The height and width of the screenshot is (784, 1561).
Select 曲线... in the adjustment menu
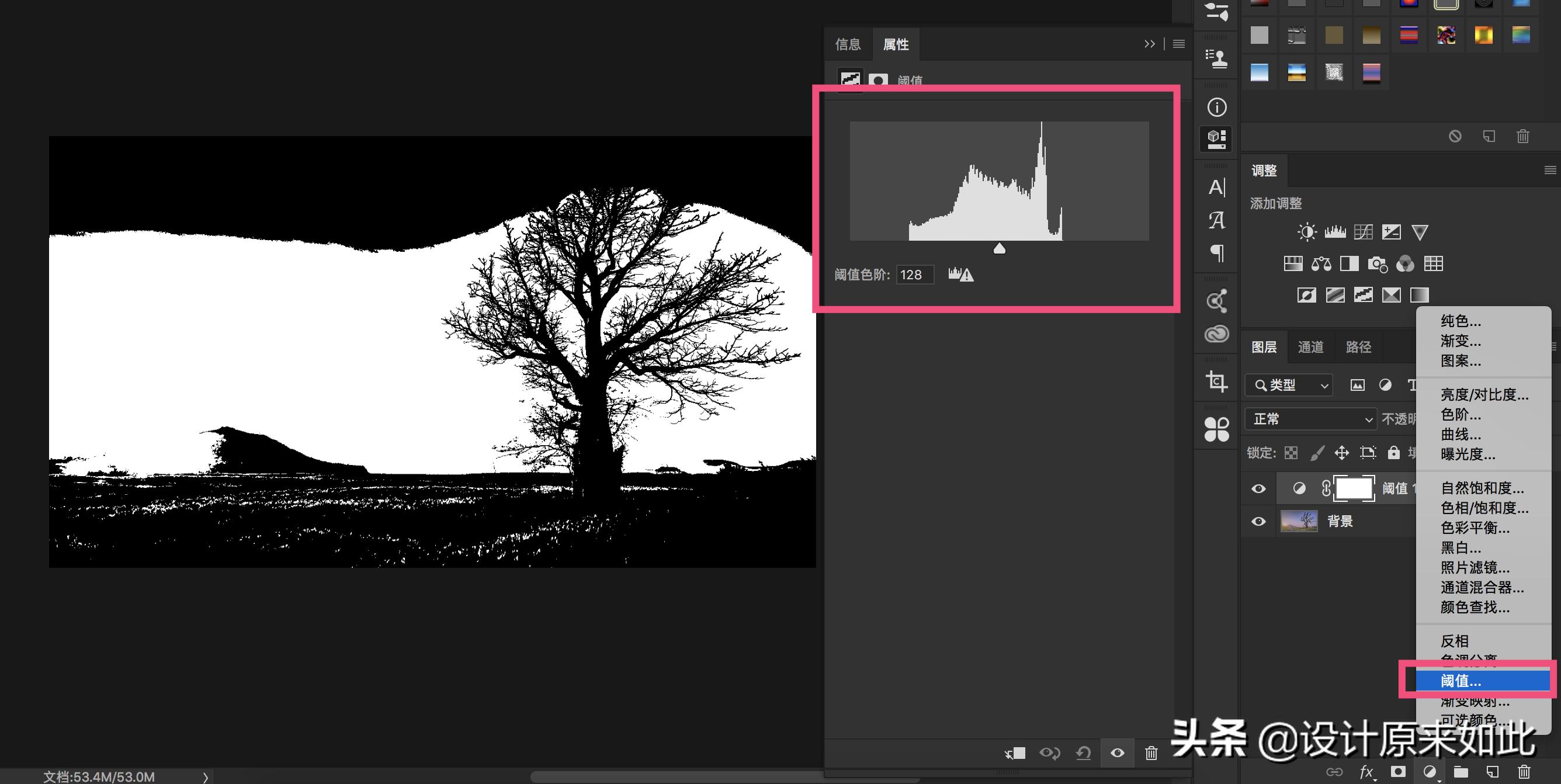pyautogui.click(x=1461, y=435)
